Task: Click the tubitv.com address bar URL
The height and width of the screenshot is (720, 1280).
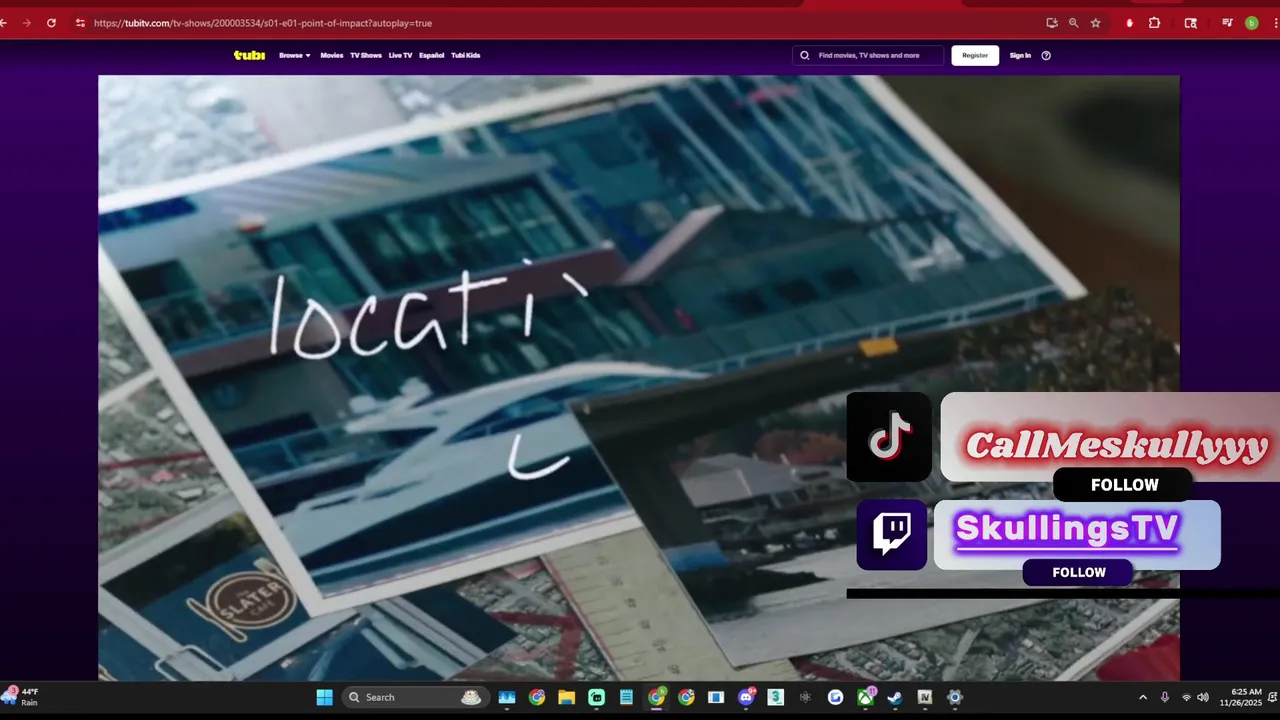Action: 263,22
